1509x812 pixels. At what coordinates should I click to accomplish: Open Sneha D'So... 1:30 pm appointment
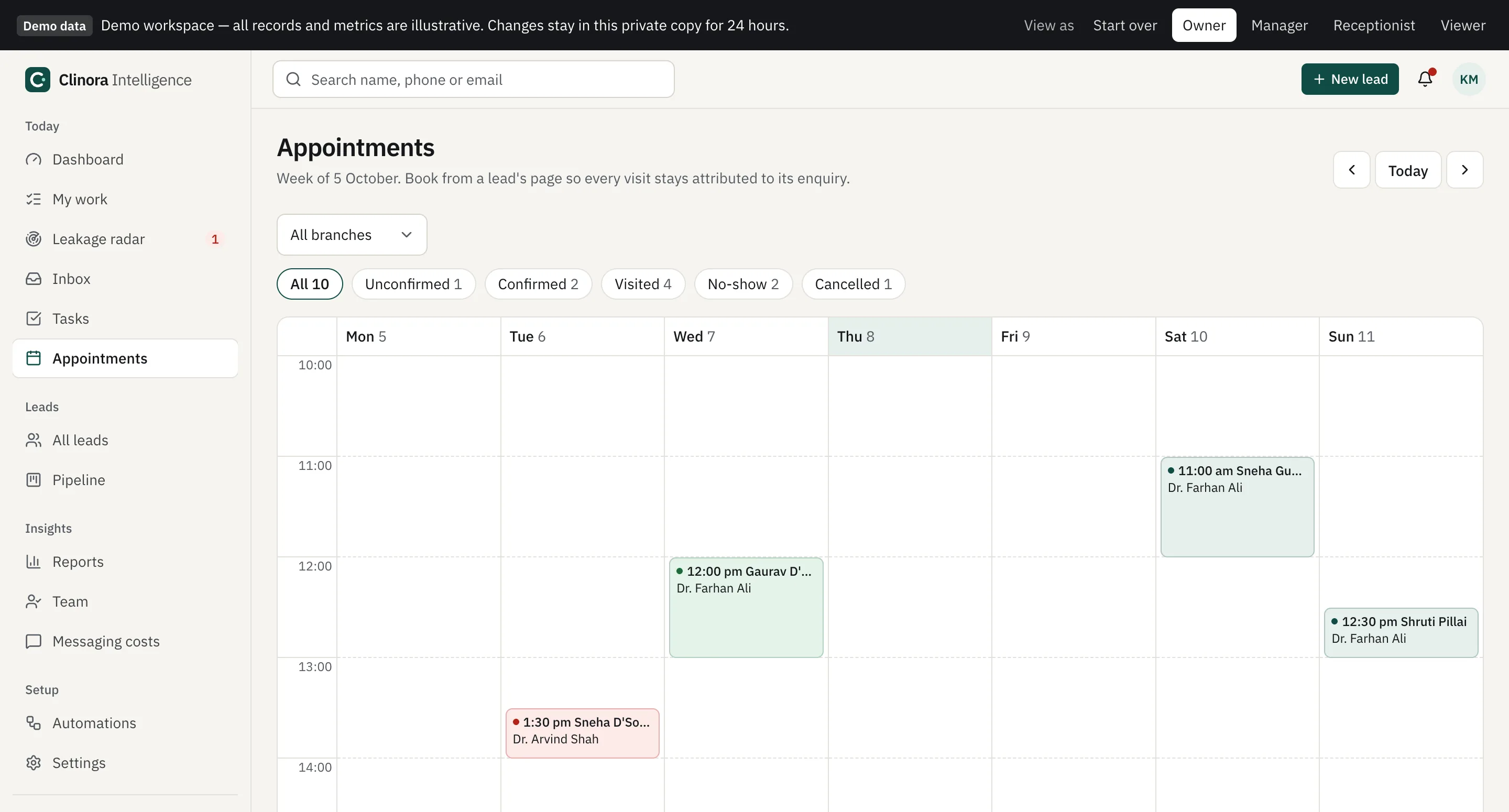coord(582,733)
